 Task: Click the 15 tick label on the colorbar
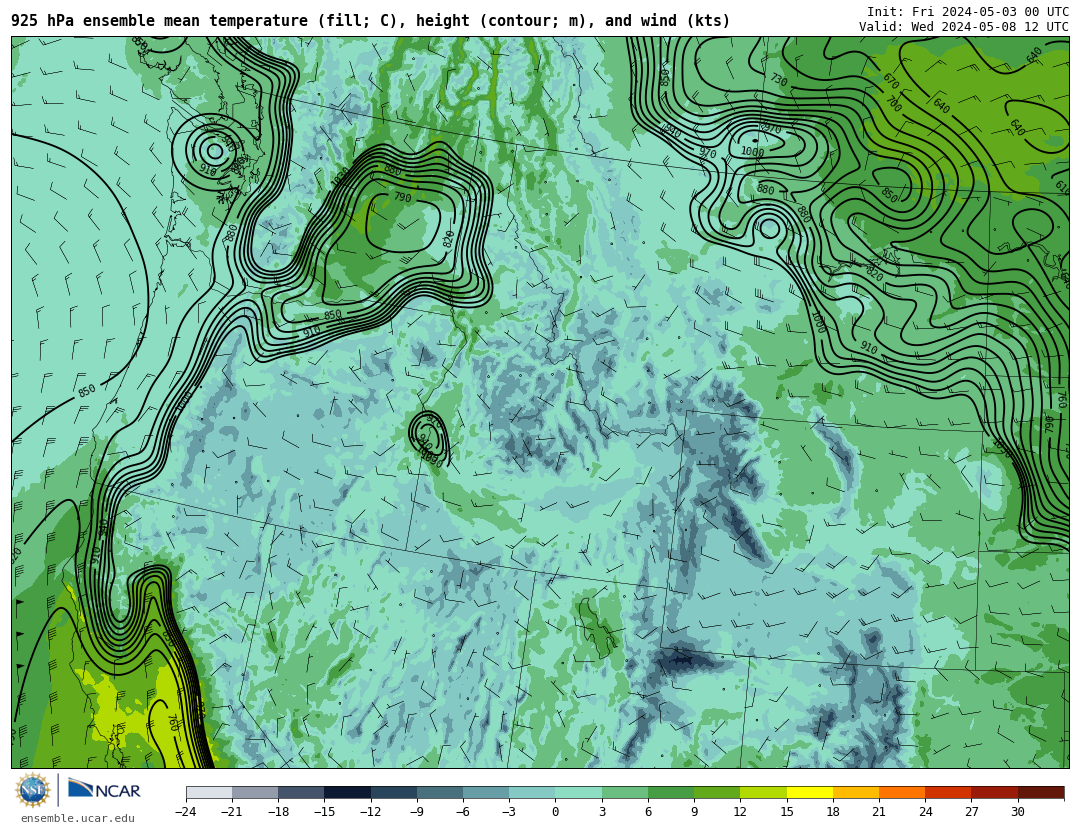787,812
